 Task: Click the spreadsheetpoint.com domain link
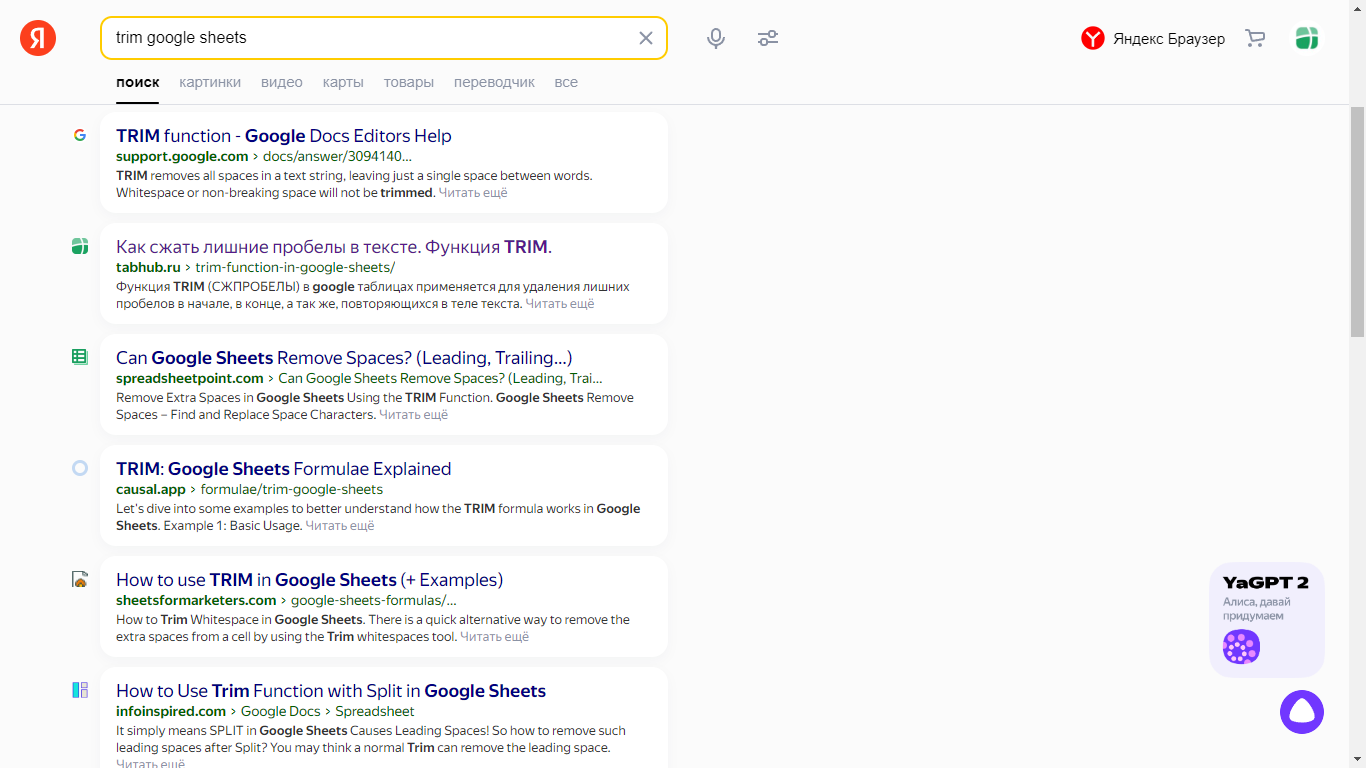(190, 378)
